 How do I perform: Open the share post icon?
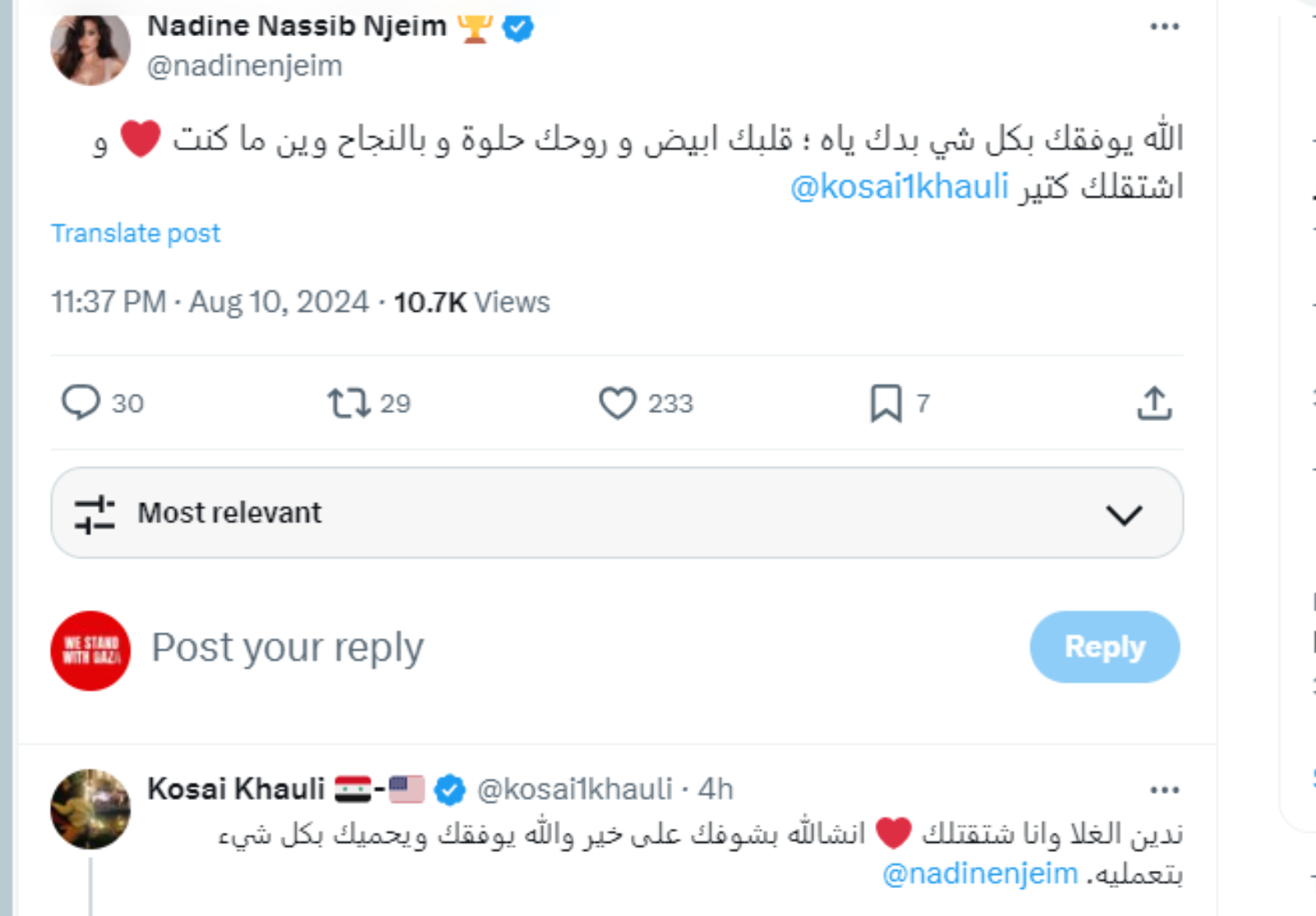pyautogui.click(x=1154, y=403)
